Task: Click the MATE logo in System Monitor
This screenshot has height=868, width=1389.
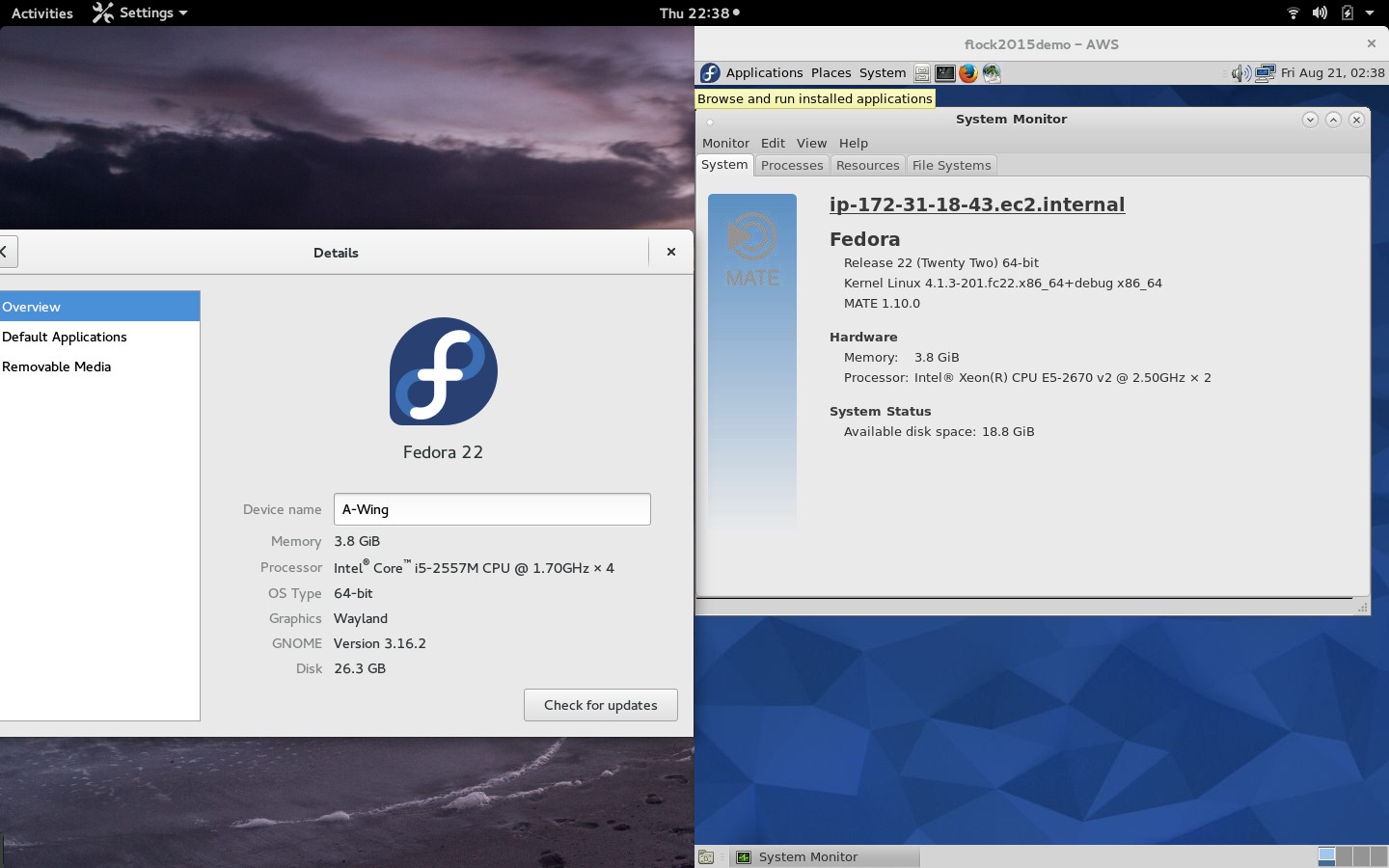Action: pyautogui.click(x=752, y=249)
